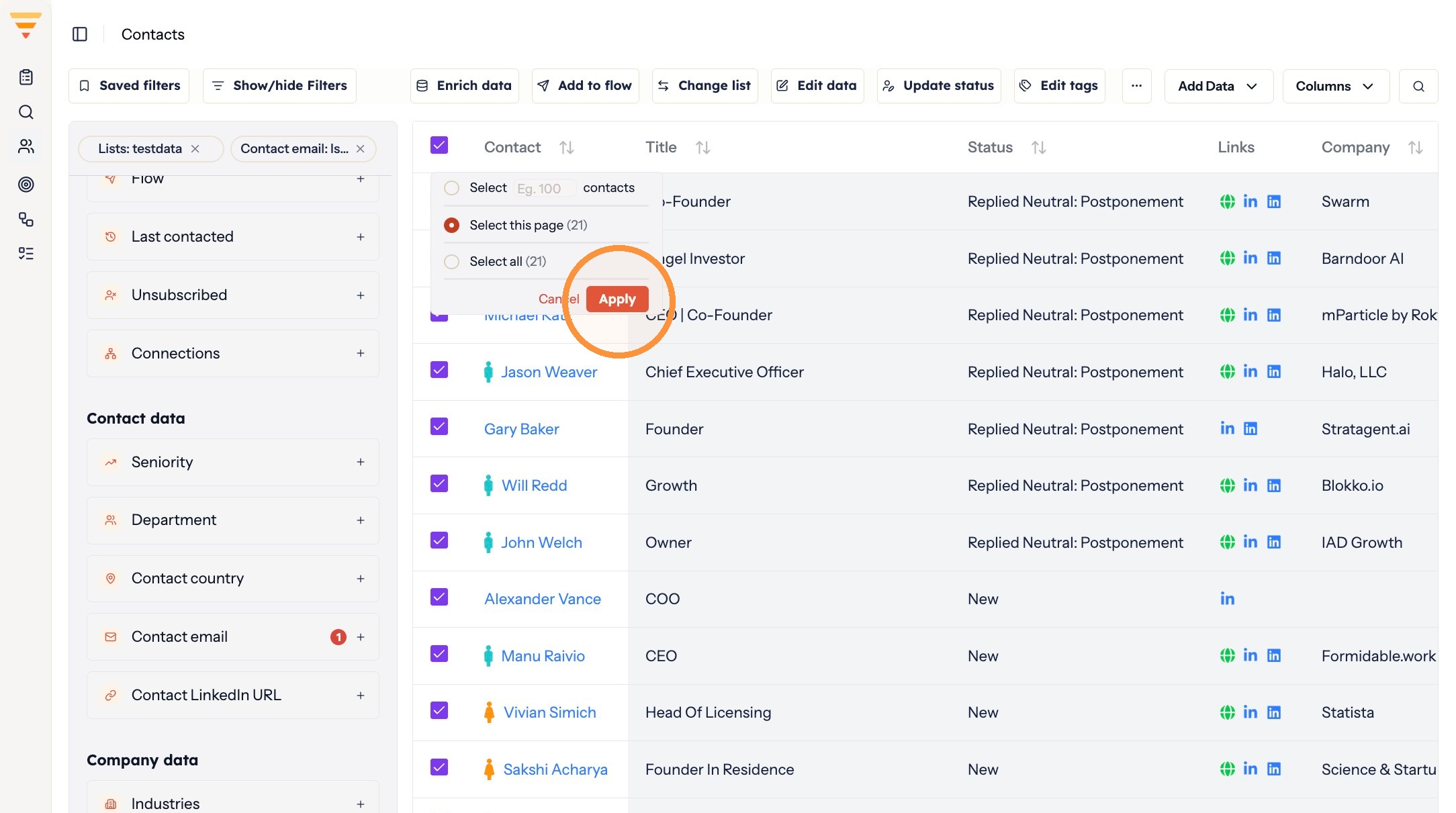Open the target icon in left sidebar
Image resolution: width=1456 pixels, height=813 pixels.
click(26, 184)
